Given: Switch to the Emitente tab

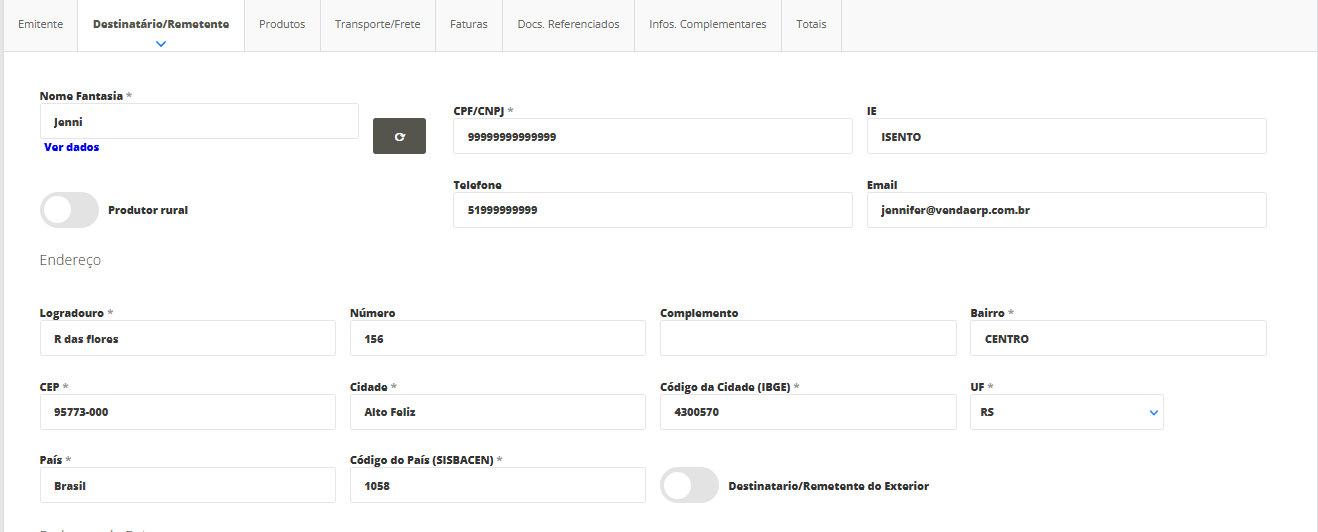Looking at the screenshot, I should tap(41, 24).
